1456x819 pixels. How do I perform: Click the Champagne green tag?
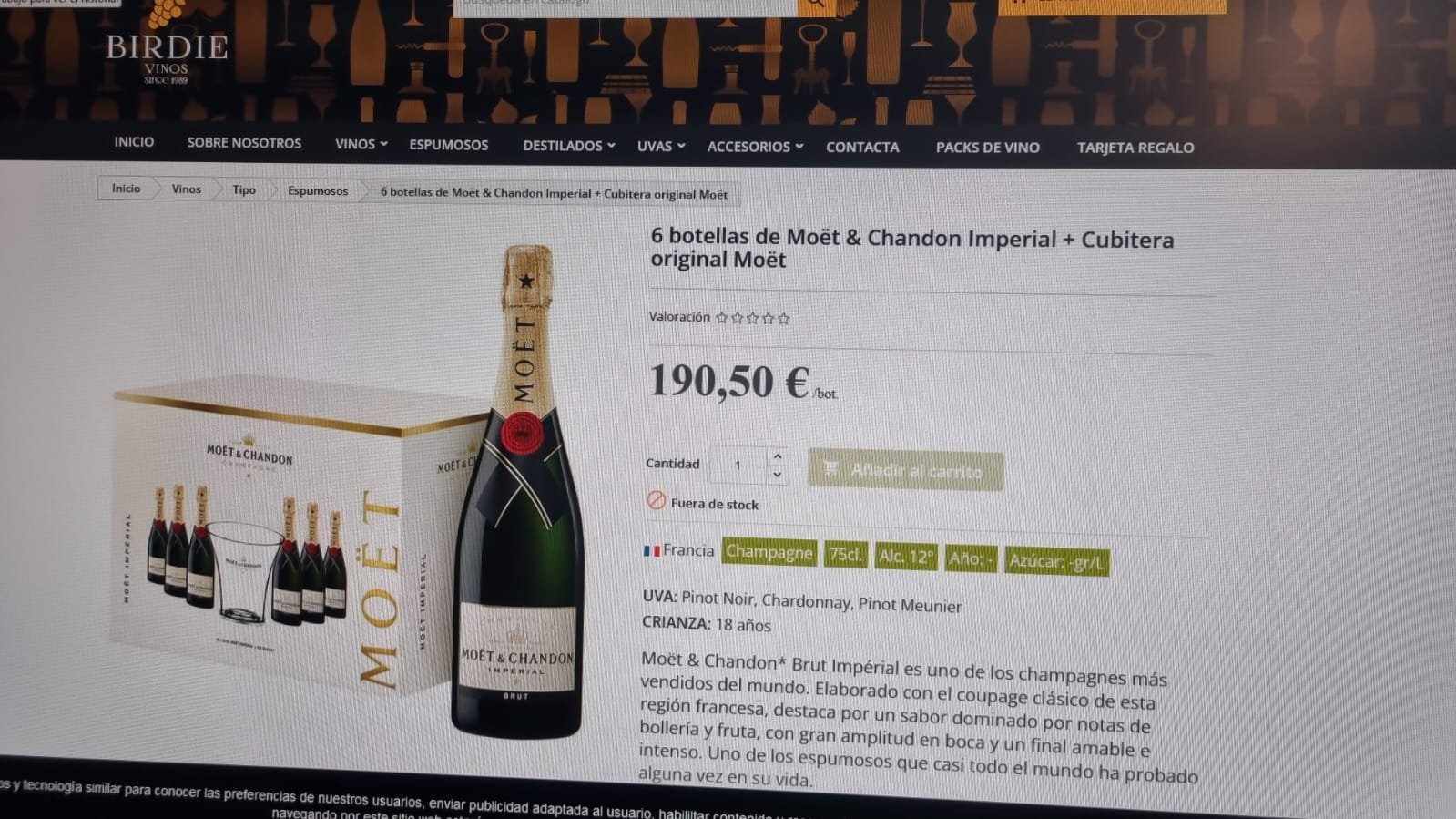[x=769, y=553]
